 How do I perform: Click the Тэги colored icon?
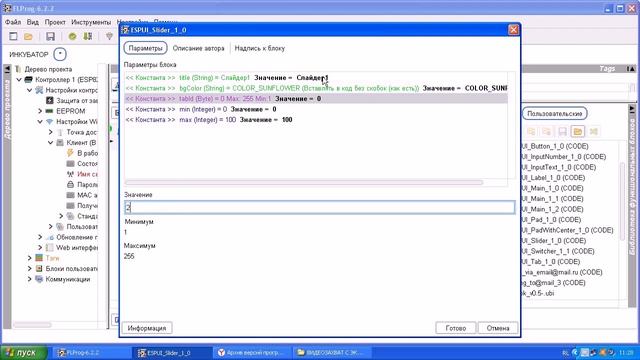tap(39, 258)
